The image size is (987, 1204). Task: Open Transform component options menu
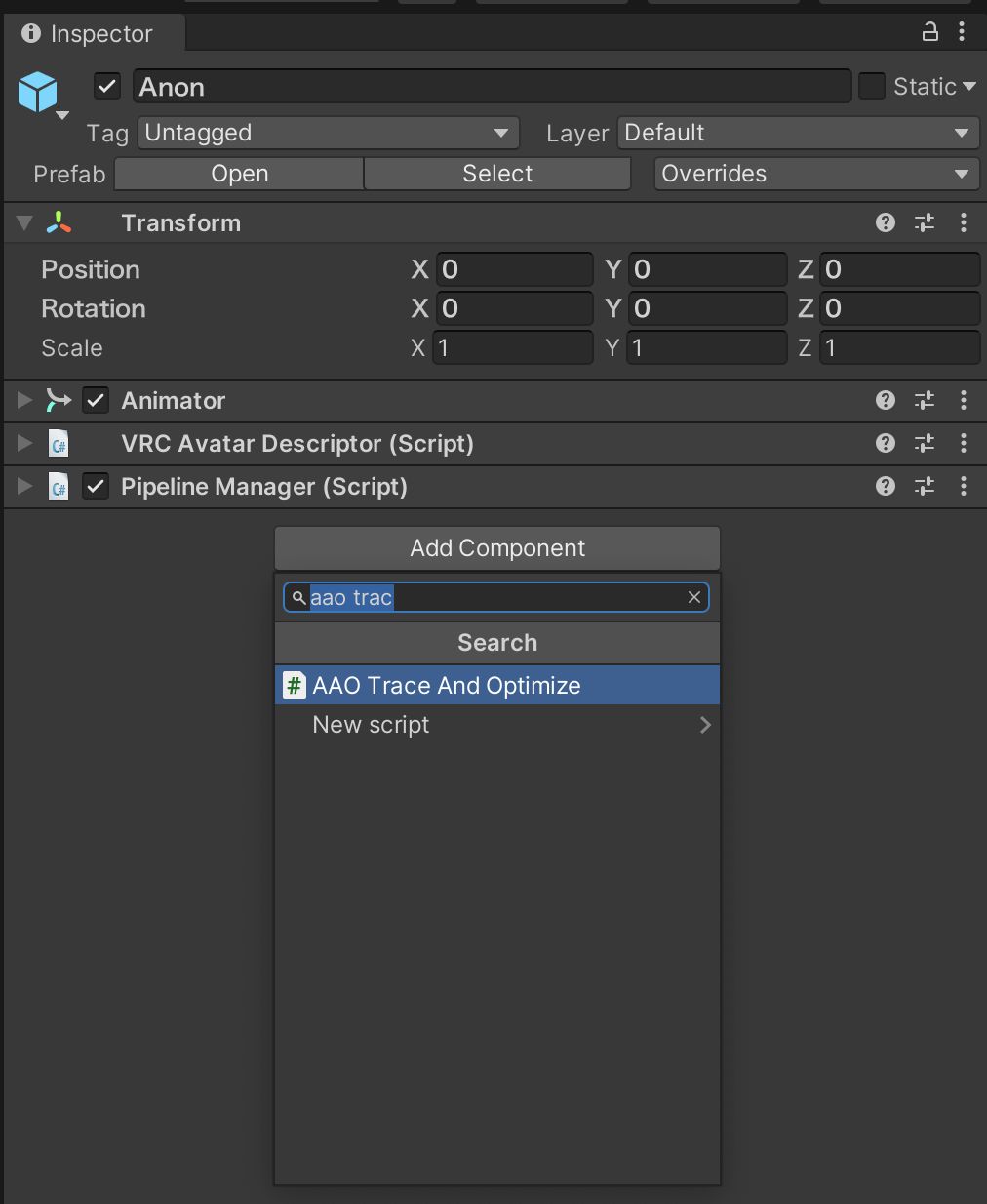(964, 222)
